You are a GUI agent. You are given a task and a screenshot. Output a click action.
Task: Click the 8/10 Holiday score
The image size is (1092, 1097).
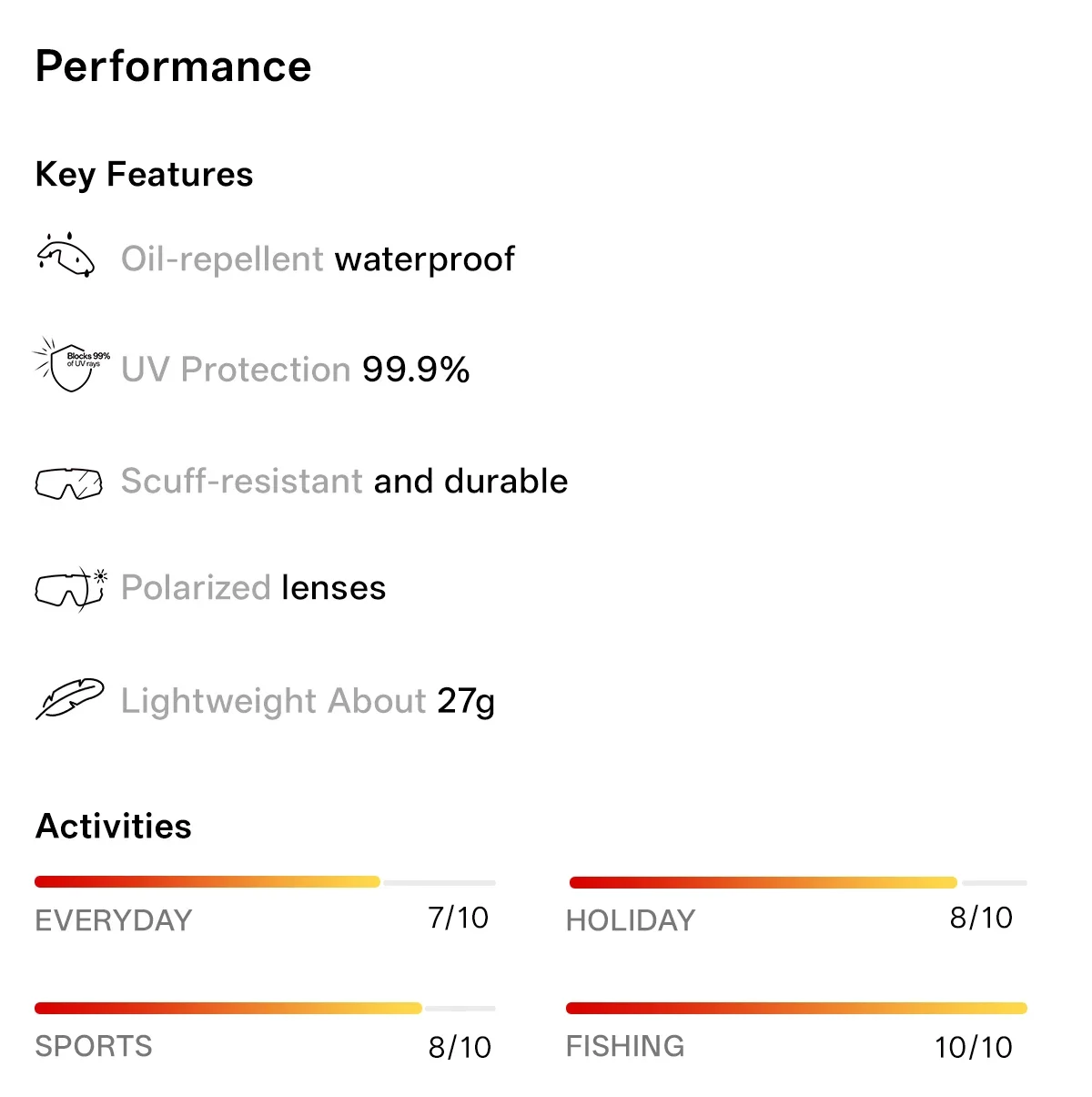pyautogui.click(x=981, y=918)
